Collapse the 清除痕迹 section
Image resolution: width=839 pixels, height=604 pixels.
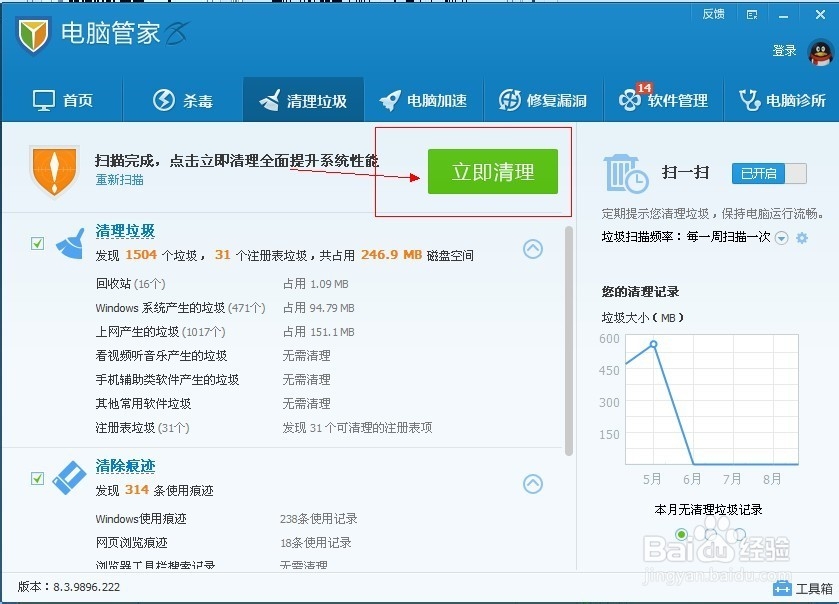tap(535, 483)
